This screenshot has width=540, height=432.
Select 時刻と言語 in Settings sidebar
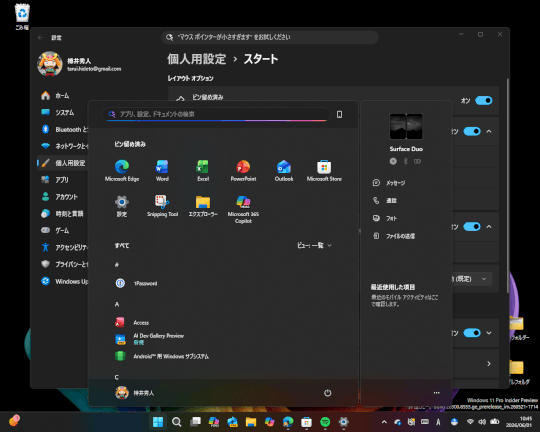tap(62, 213)
